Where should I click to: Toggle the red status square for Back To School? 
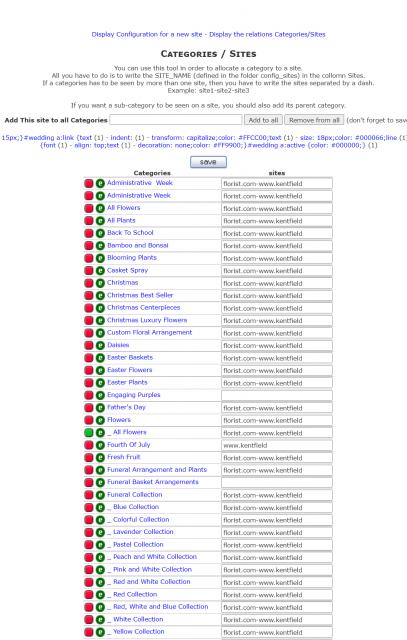pos(89,233)
